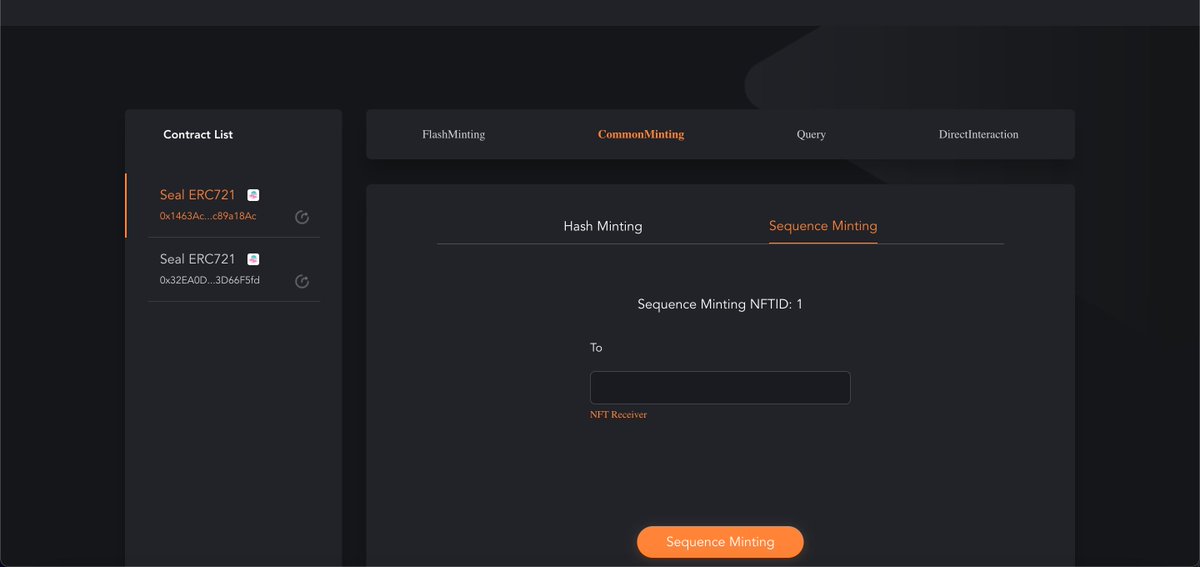This screenshot has height=567, width=1200.
Task: Click chain badge icon beside first Seal ERC721
Action: click(253, 195)
